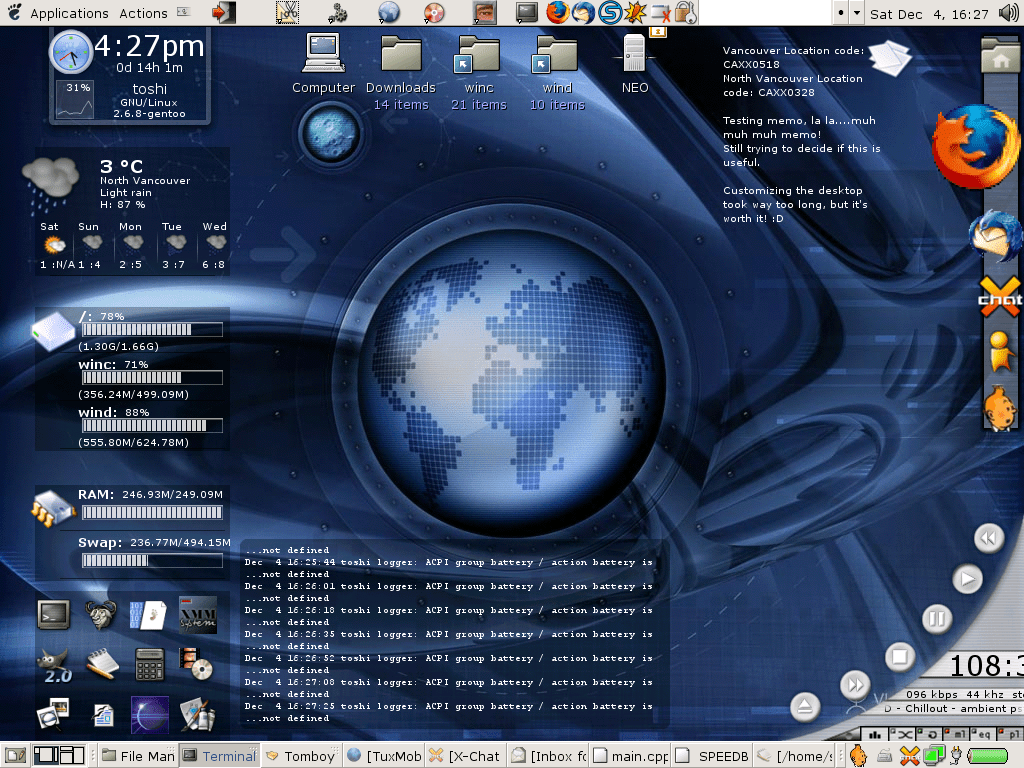The image size is (1024, 768).
Task: Toggle repeat in XMMS
Action: click(x=931, y=735)
